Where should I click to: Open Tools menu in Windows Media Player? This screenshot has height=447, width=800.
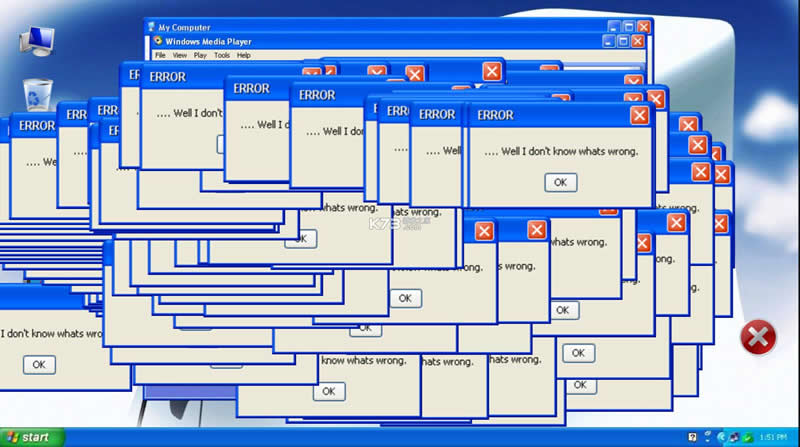[221, 55]
